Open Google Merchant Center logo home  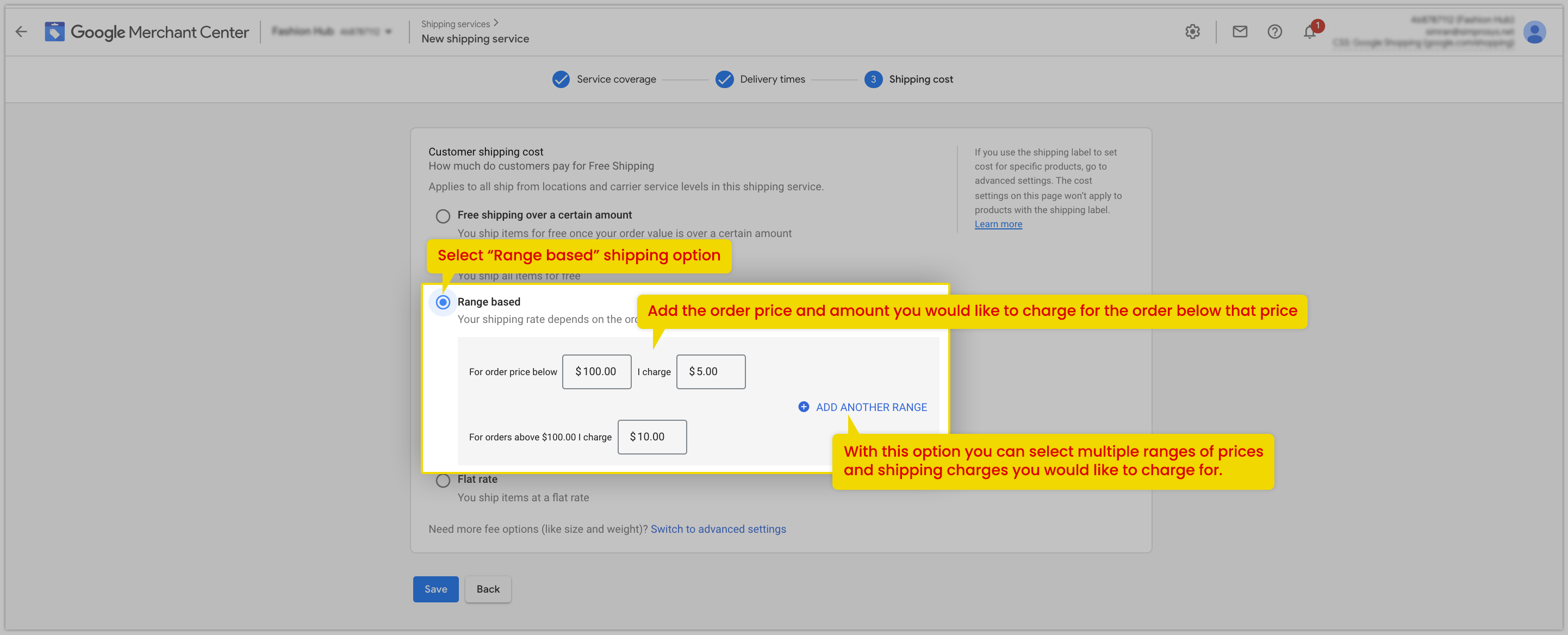(147, 32)
